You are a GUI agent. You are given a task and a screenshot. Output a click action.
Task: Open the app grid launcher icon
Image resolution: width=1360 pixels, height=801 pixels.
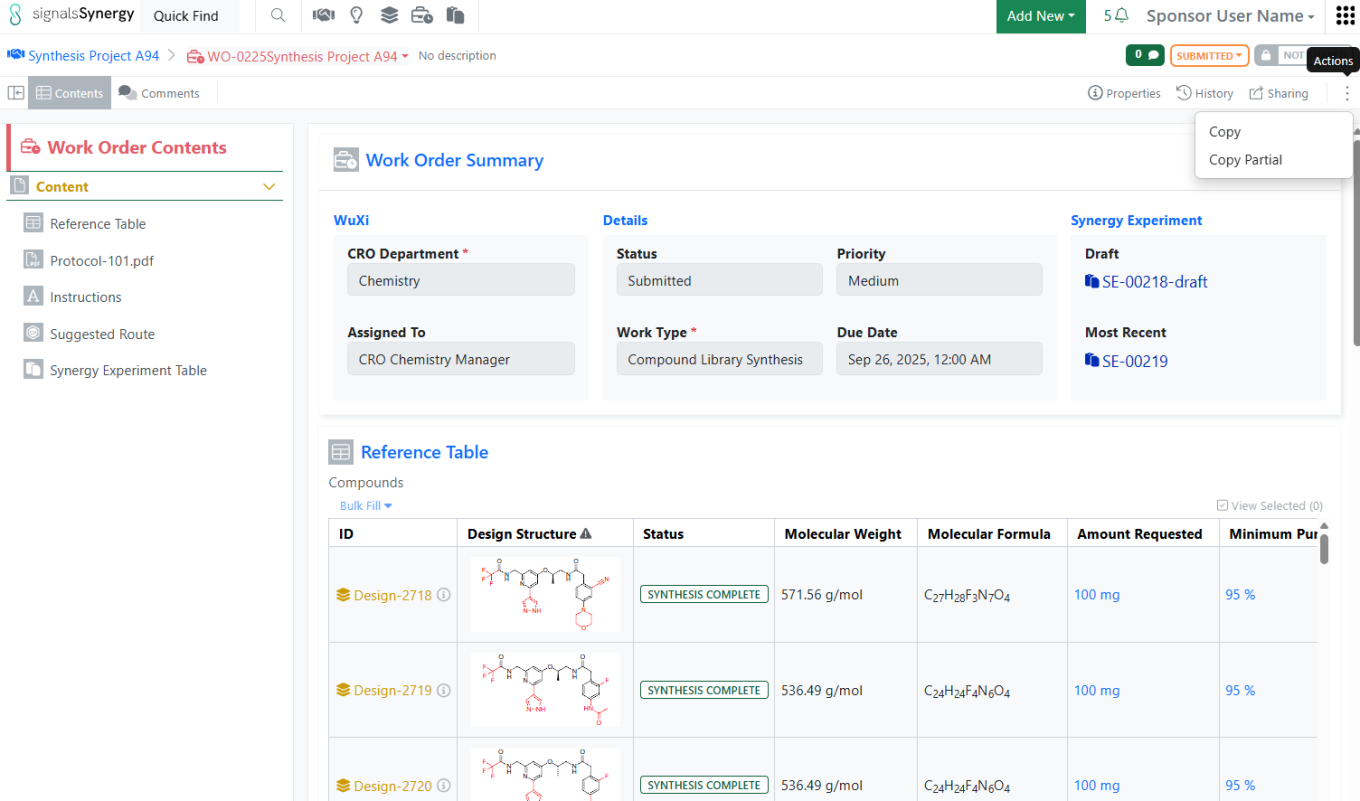(x=1345, y=16)
